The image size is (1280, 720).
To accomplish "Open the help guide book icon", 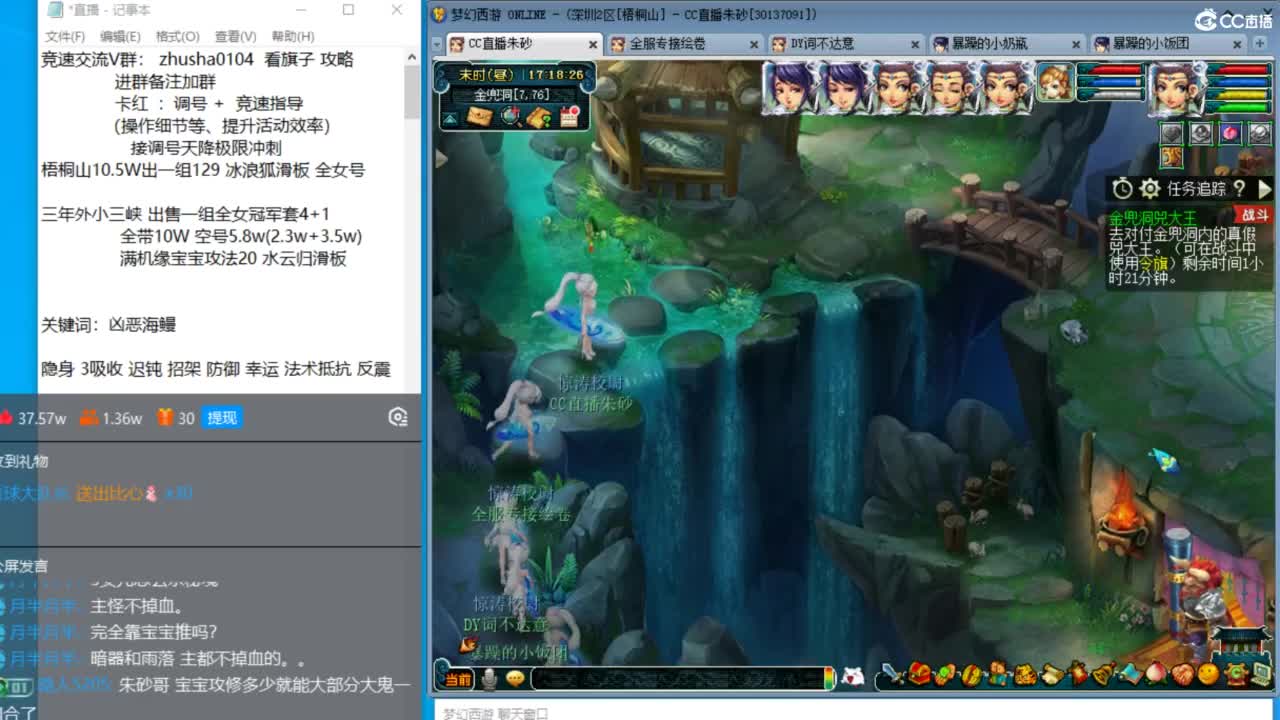I will (x=540, y=117).
